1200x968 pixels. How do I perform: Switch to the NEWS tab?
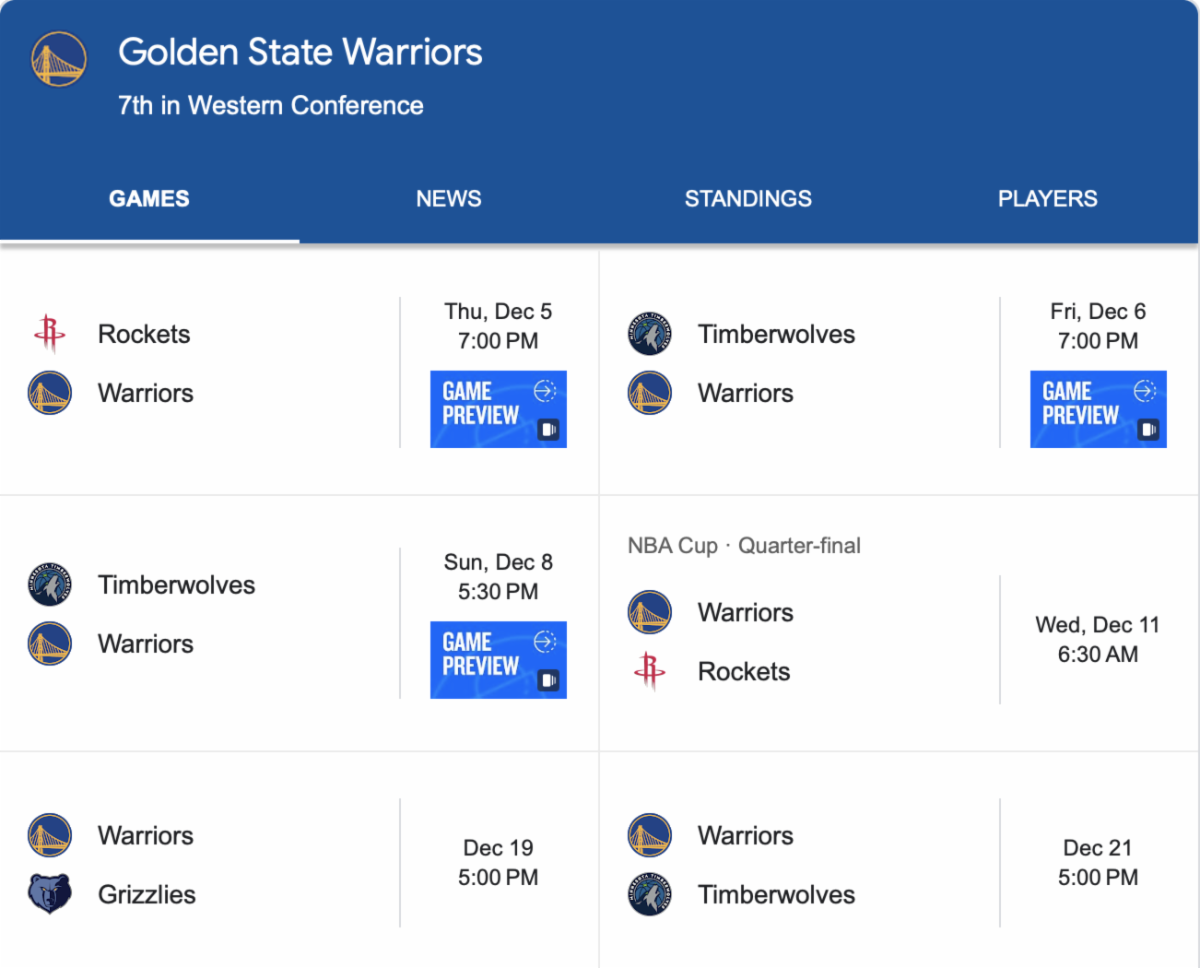point(448,199)
